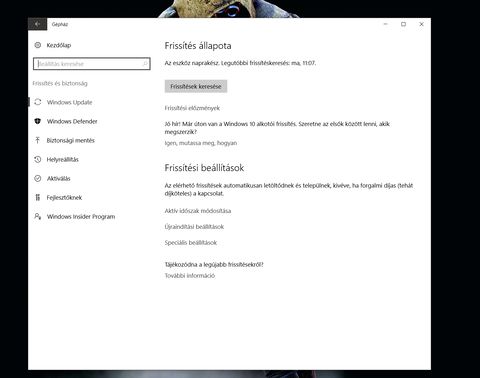Click the Windows Insider Program person icon
The width and height of the screenshot is (480, 378).
[x=38, y=216]
